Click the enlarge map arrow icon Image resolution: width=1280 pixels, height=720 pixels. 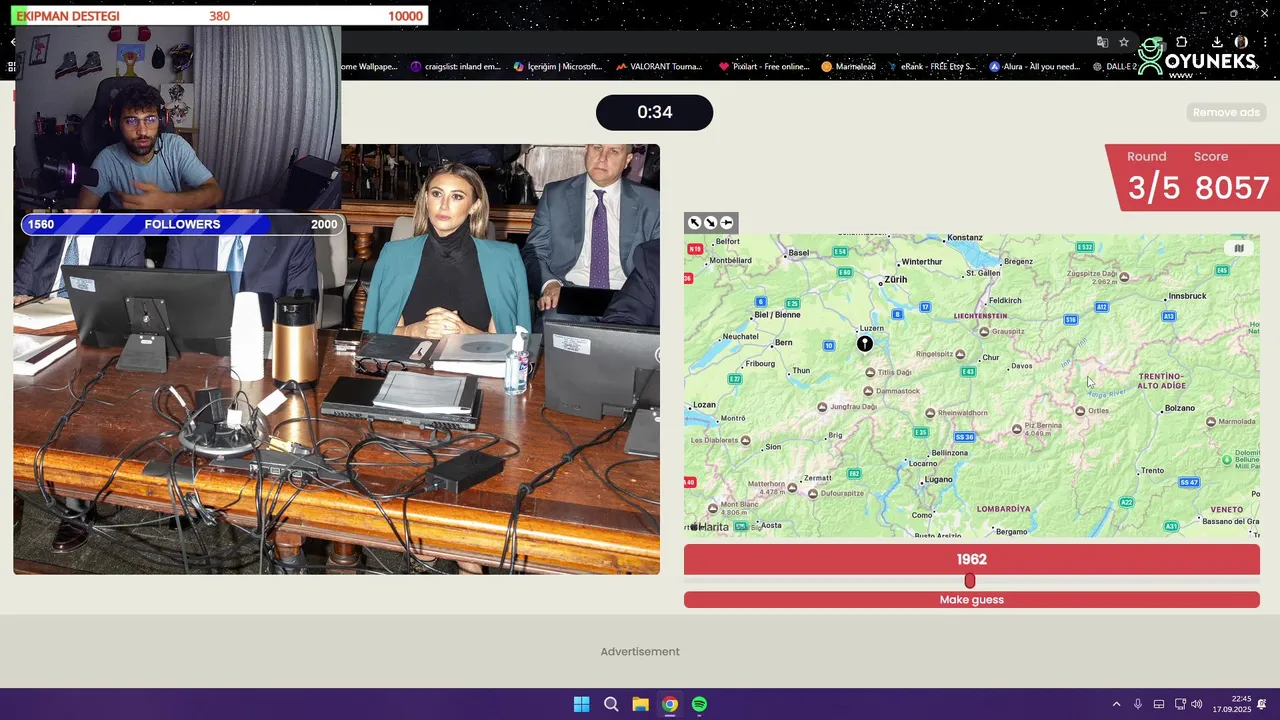(694, 223)
